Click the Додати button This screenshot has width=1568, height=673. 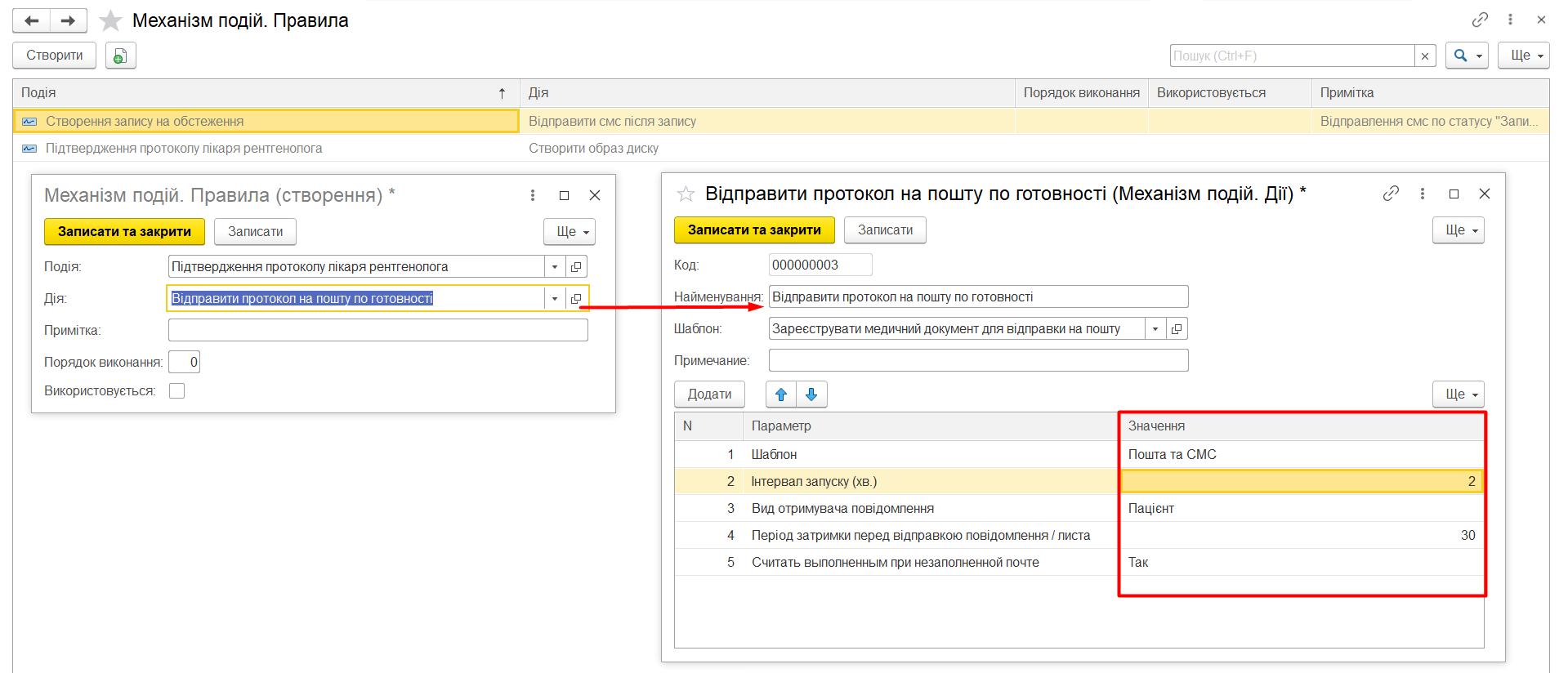709,394
